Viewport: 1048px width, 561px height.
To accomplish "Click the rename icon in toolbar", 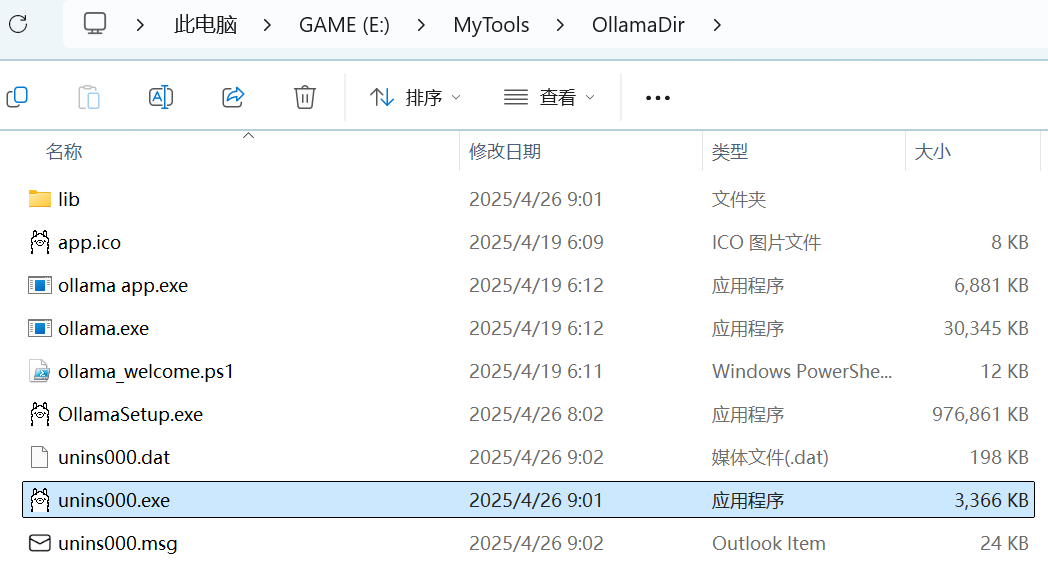I will coord(161,98).
